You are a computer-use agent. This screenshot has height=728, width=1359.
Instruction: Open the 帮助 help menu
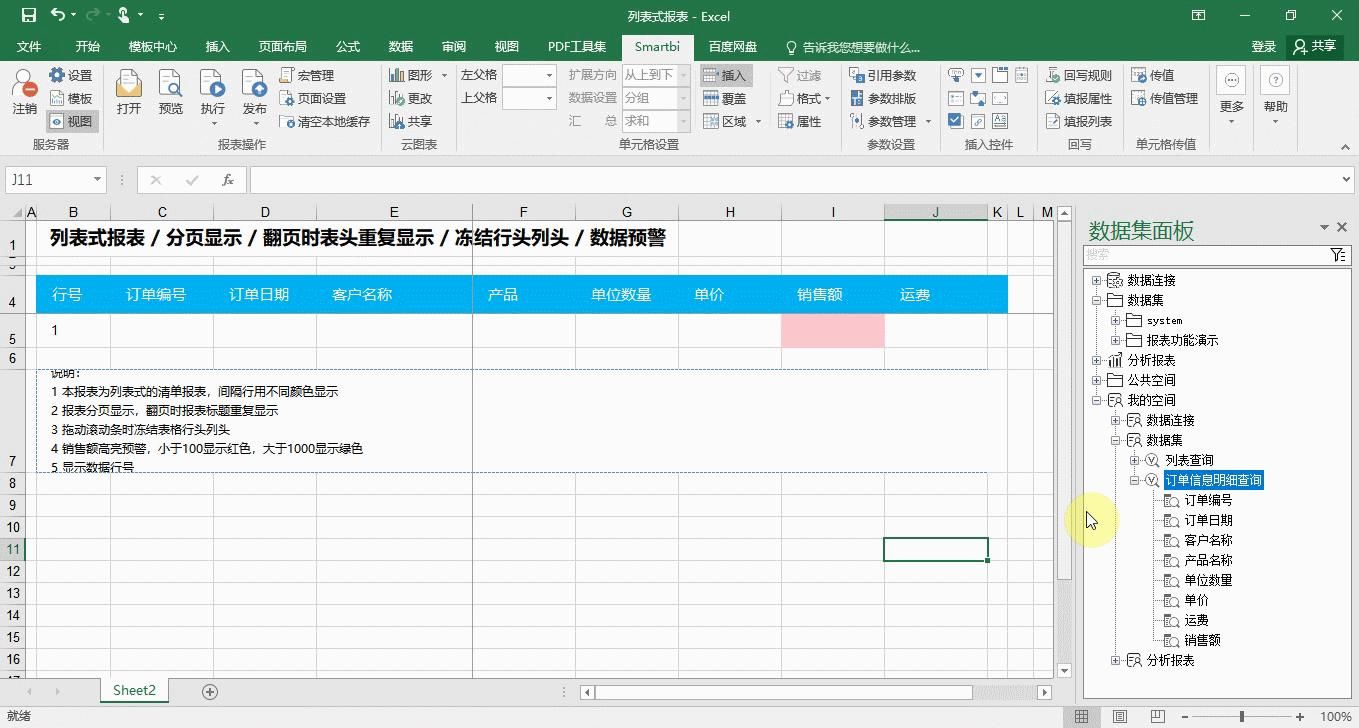(1275, 95)
